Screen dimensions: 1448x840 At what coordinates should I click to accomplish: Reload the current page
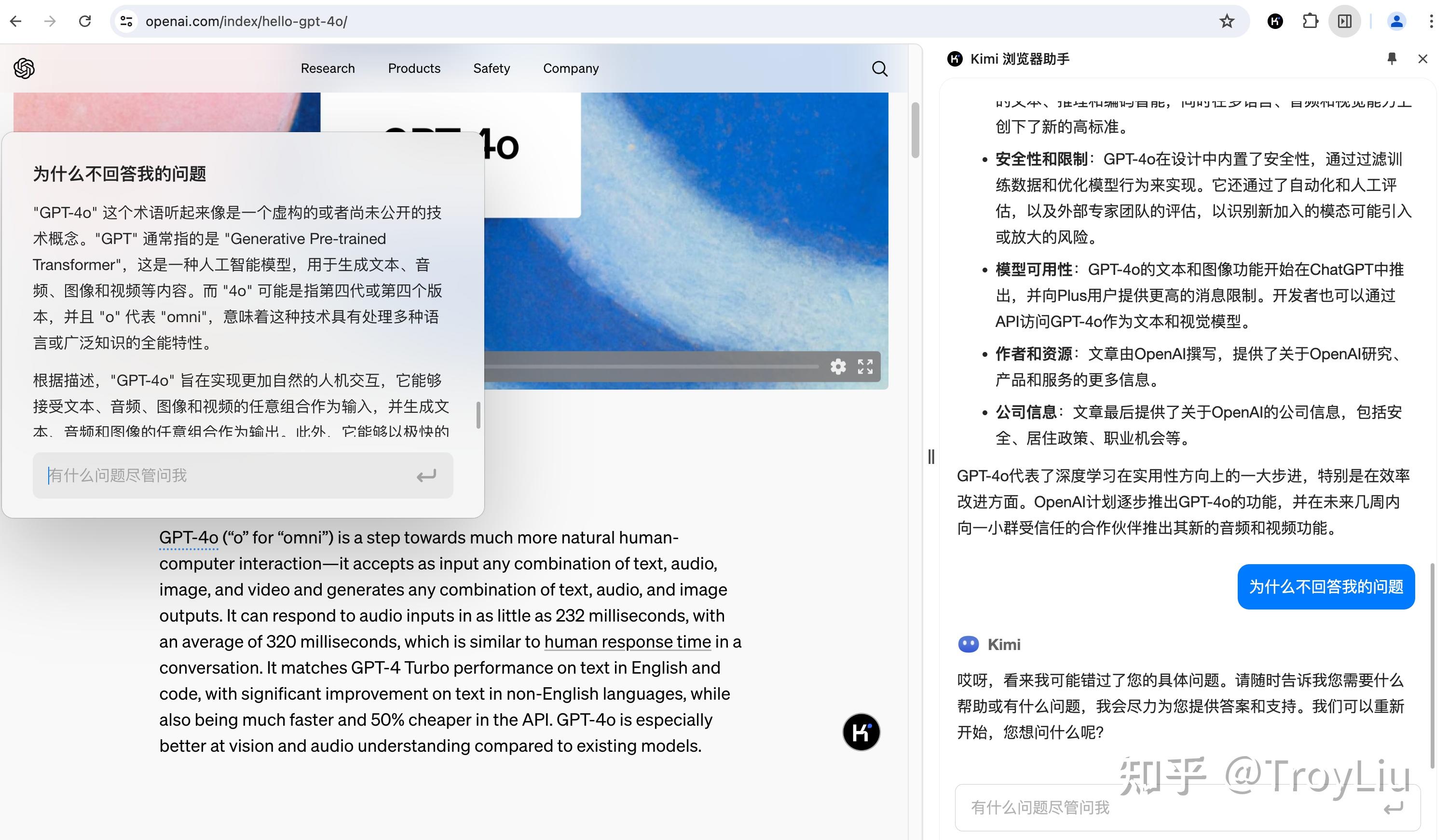click(x=85, y=21)
